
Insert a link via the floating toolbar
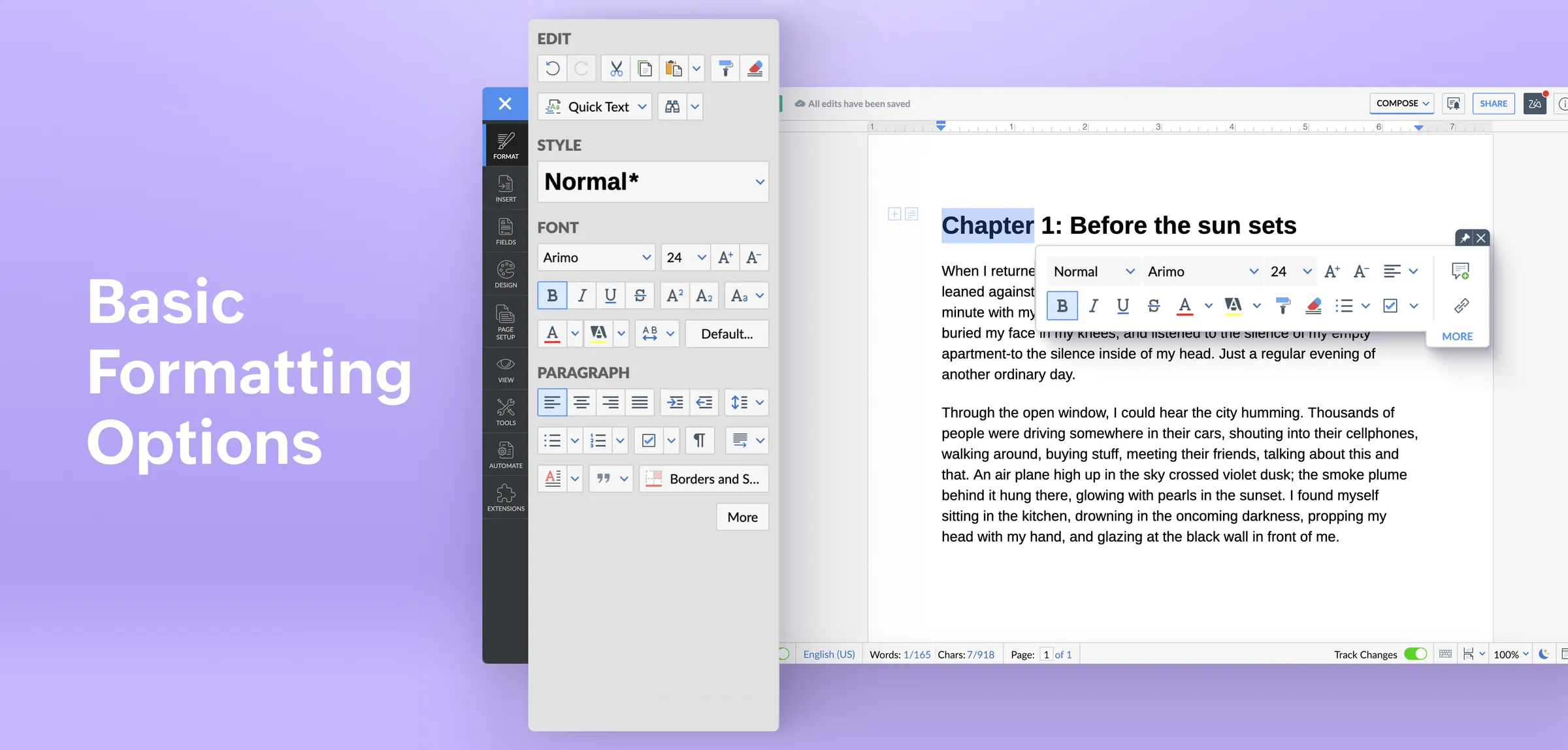click(1461, 306)
